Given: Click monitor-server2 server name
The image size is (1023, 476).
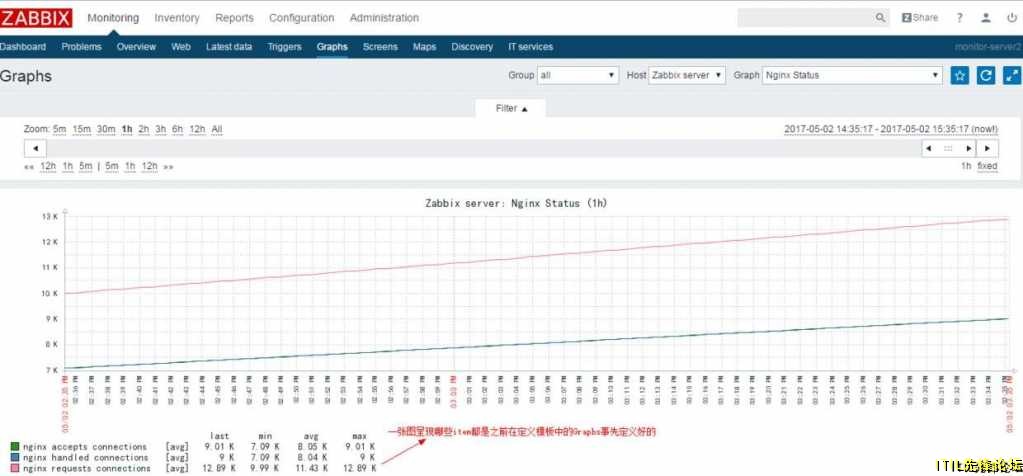Looking at the screenshot, I should [x=988, y=47].
